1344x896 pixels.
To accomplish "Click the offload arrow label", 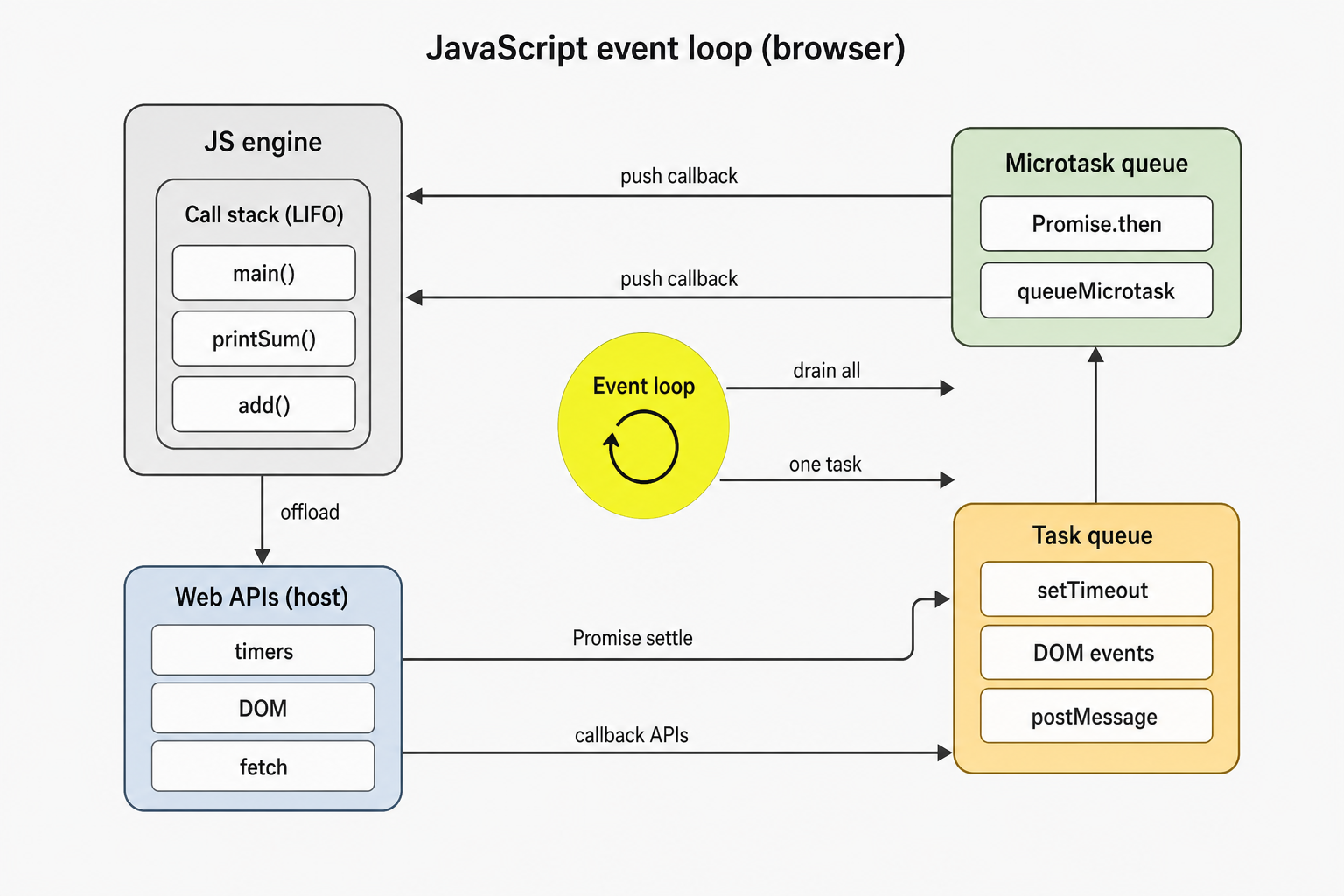I will (x=310, y=512).
